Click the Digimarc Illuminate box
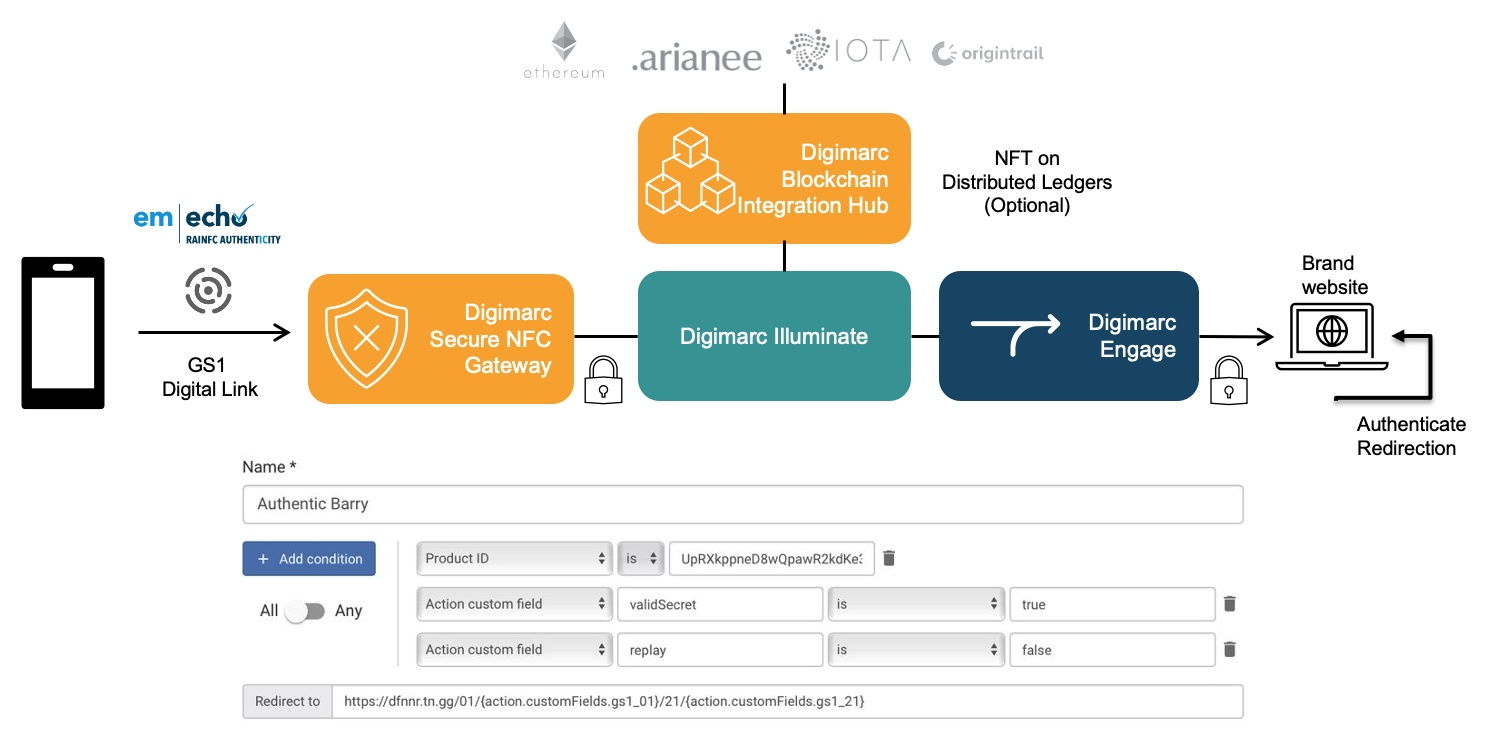Image resolution: width=1508 pixels, height=744 pixels. (774, 336)
